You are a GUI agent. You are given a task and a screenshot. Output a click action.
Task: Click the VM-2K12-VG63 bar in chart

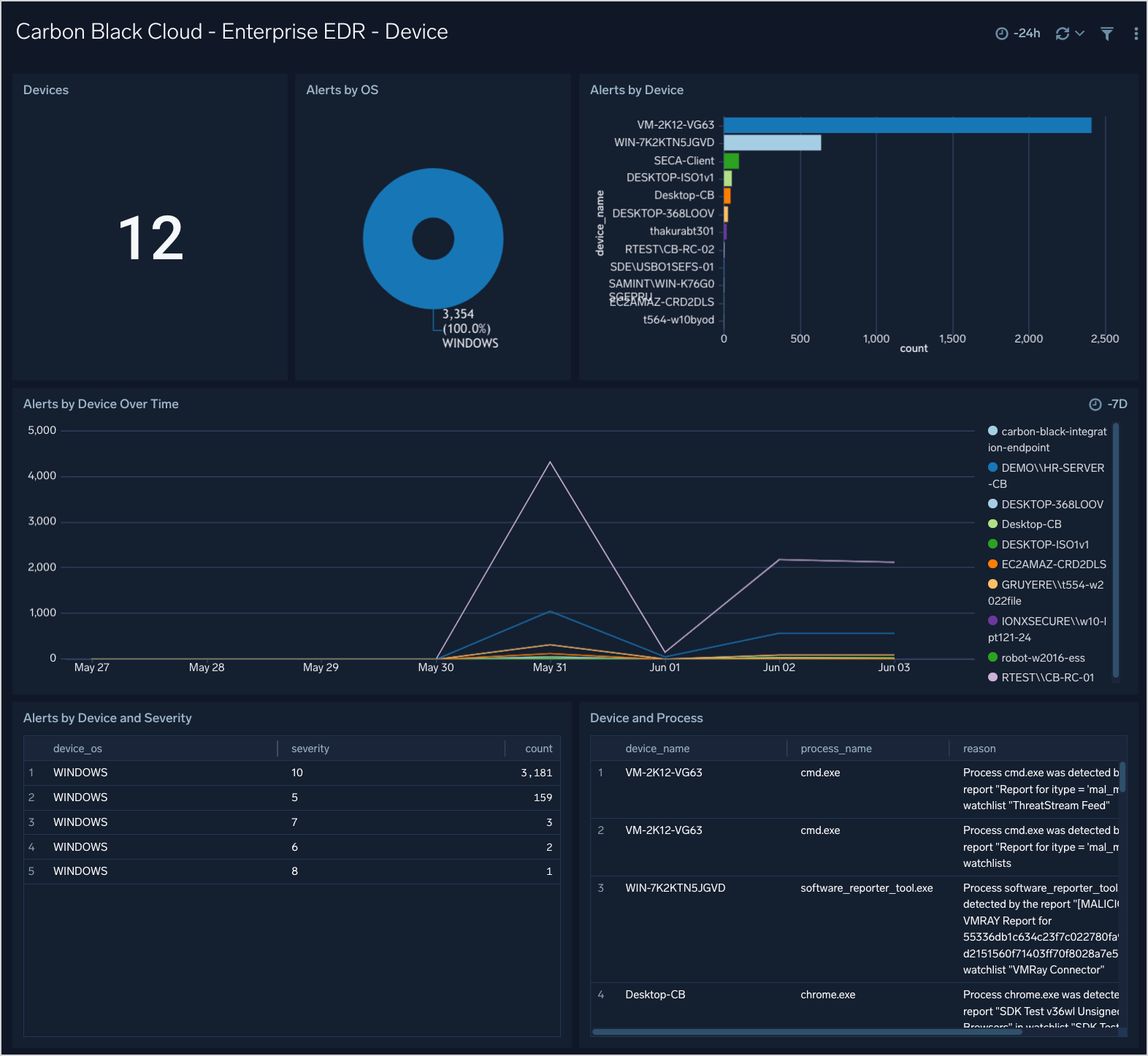tap(906, 126)
